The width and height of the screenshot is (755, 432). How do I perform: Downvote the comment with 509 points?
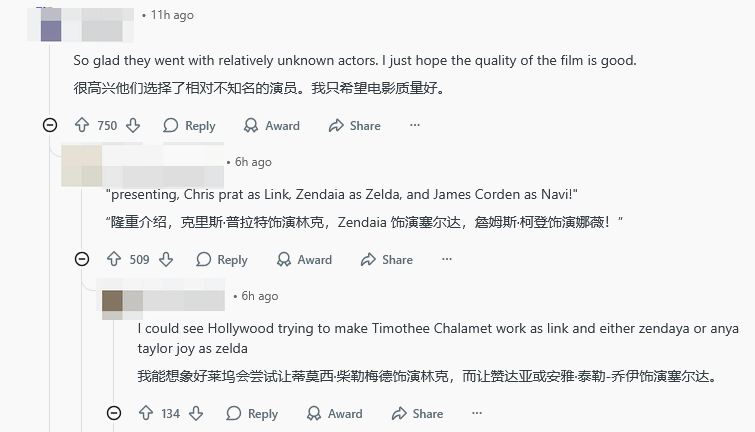[x=165, y=260]
